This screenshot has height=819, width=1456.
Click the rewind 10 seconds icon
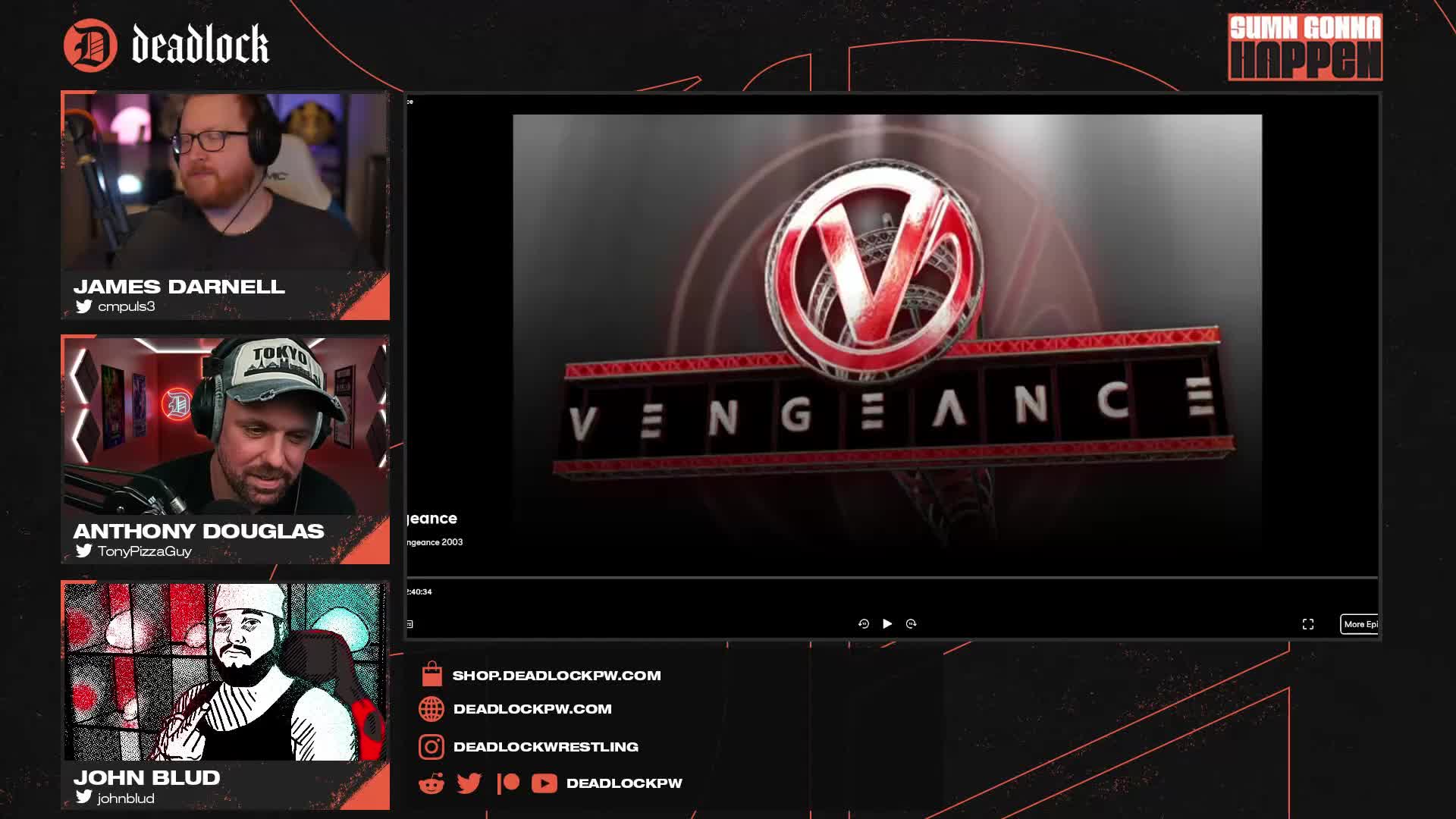pos(863,623)
